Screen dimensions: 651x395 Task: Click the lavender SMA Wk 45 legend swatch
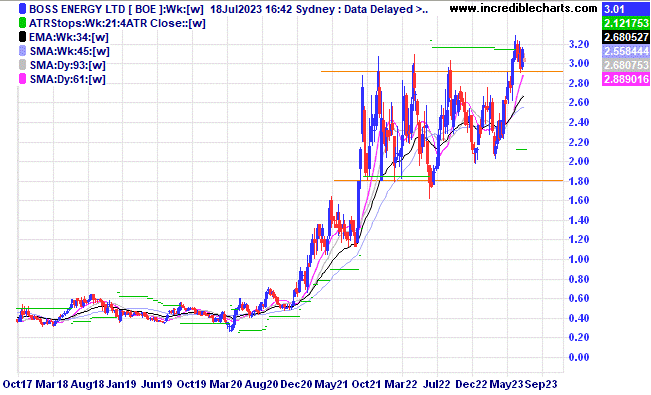(x=22, y=51)
